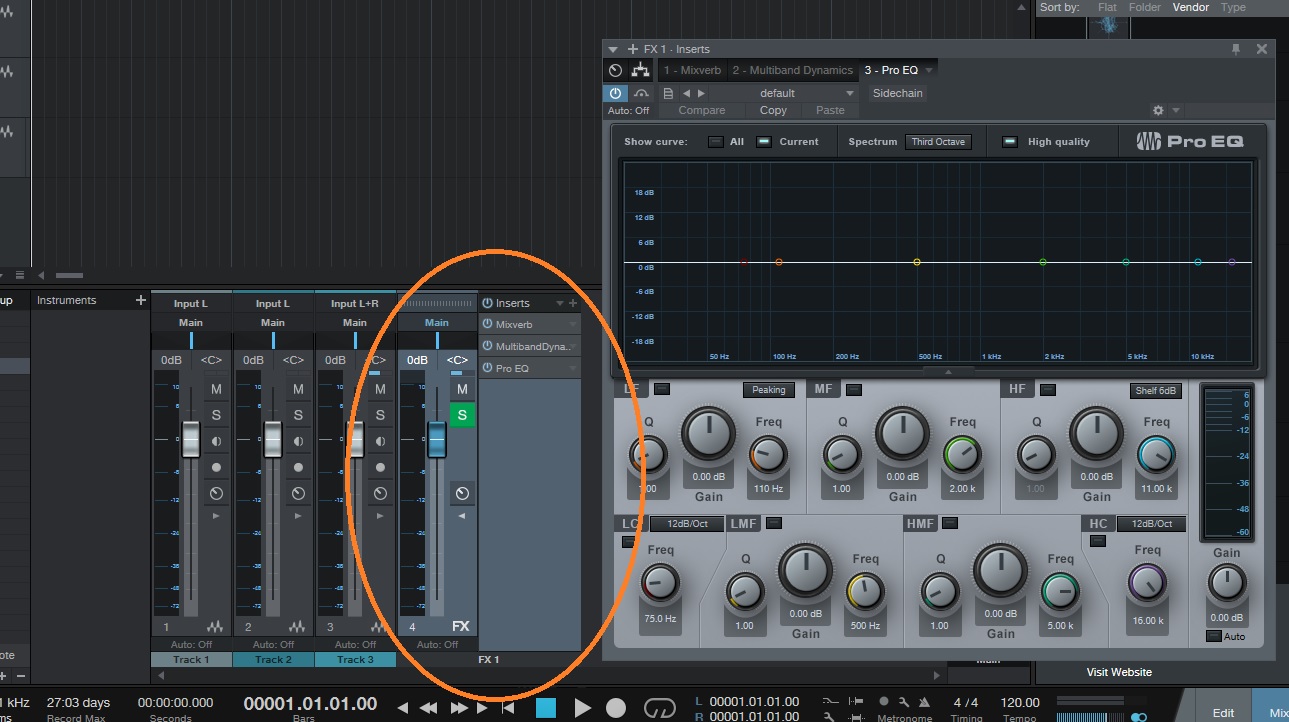Click the Copy button in plugin header
The height and width of the screenshot is (722, 1289).
click(x=773, y=110)
